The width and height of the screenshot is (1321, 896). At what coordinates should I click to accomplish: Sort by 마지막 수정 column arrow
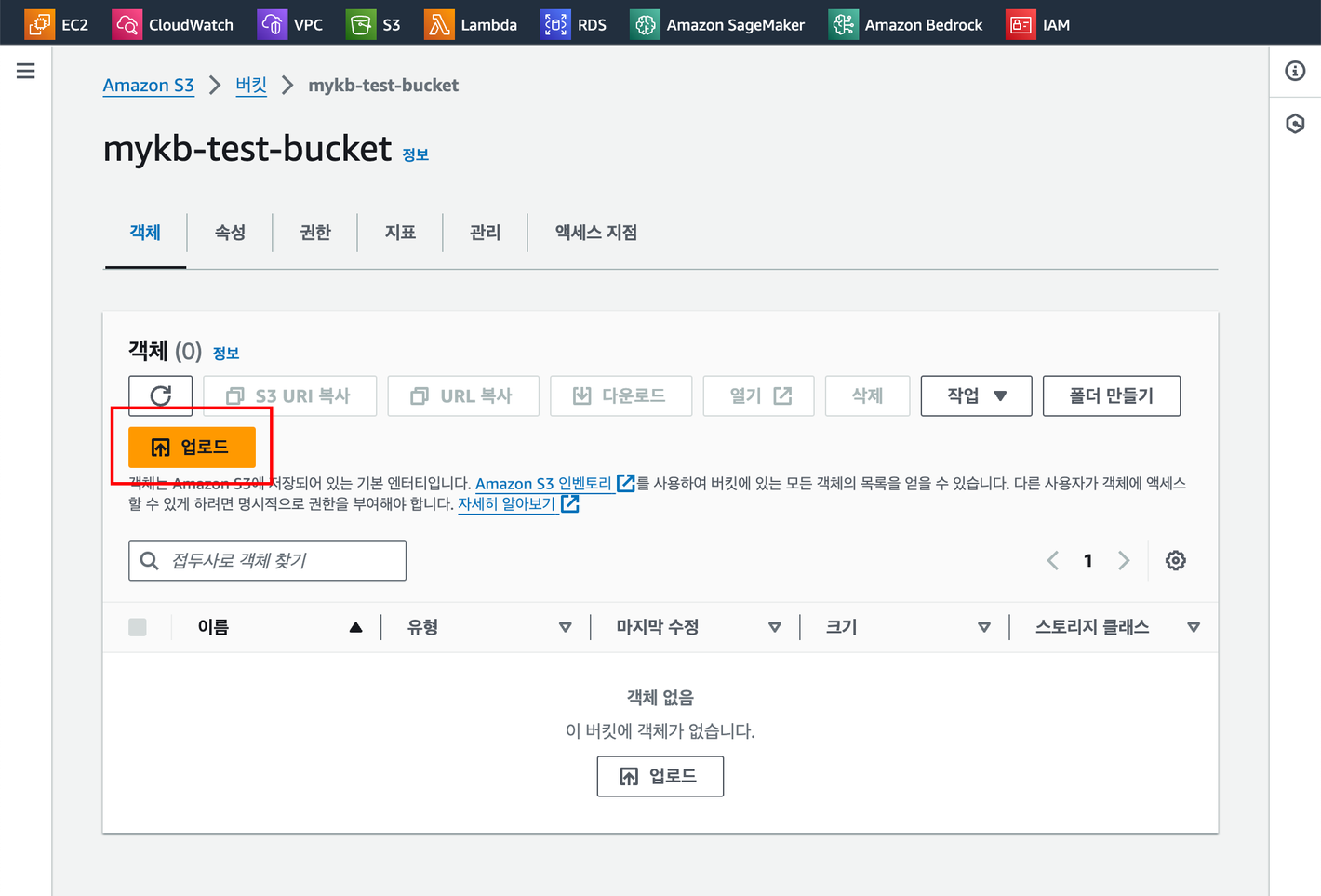click(774, 628)
